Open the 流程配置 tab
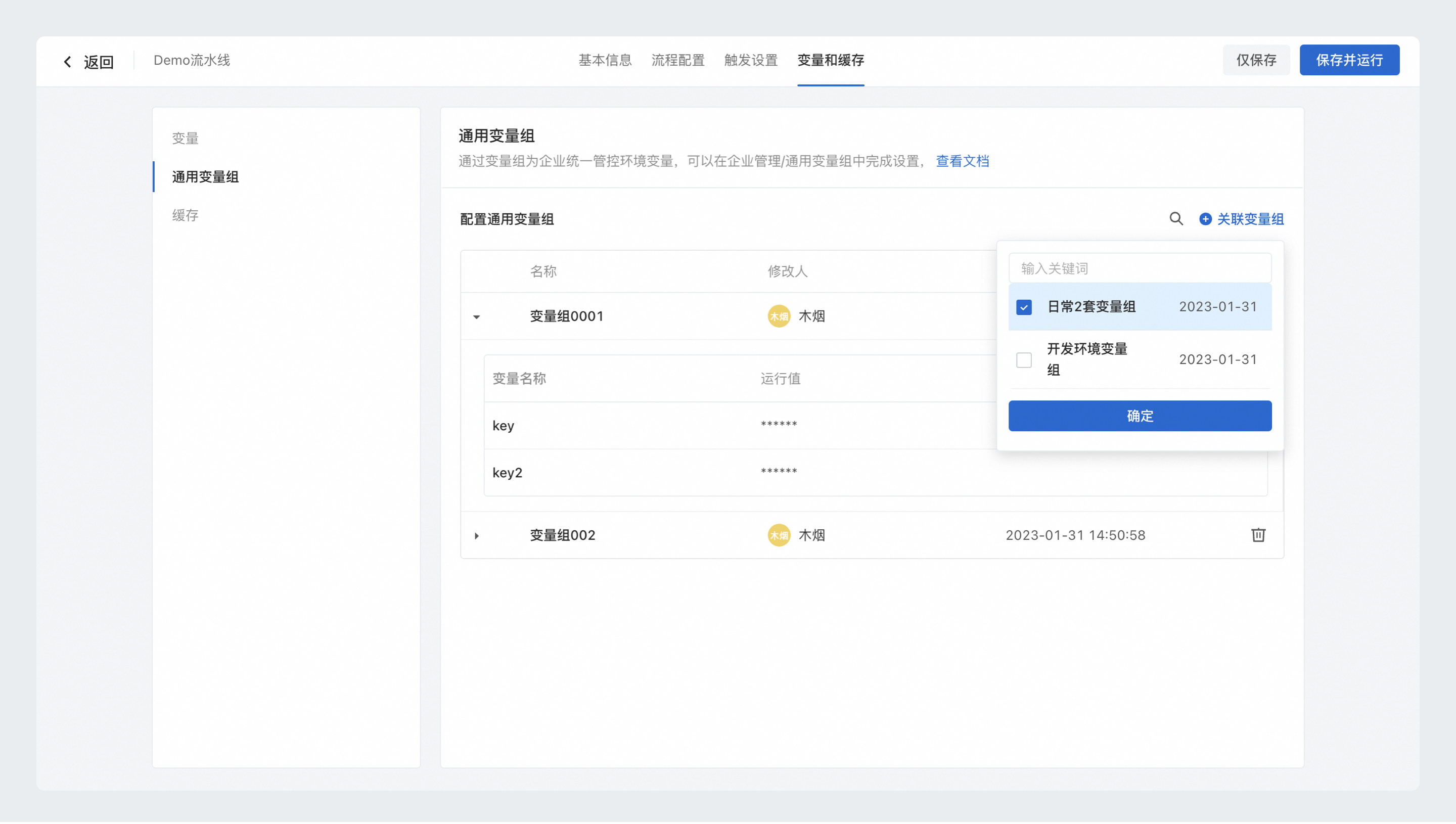The image size is (1456, 824). coord(677,61)
